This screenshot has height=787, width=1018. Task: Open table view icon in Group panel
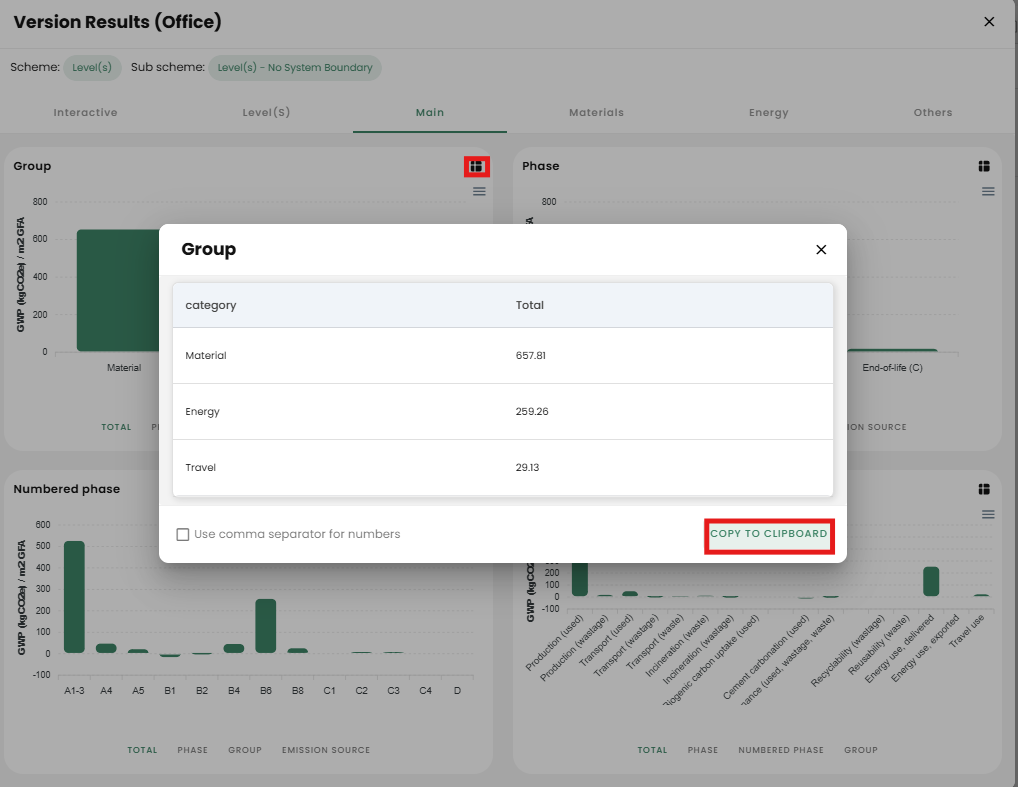tap(476, 166)
